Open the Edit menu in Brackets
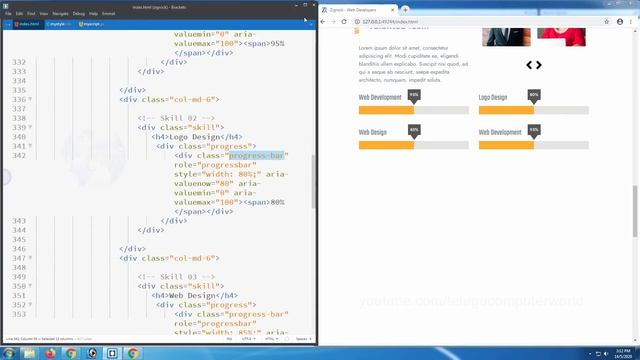Viewport: 640px width, 360px height. click(19, 13)
